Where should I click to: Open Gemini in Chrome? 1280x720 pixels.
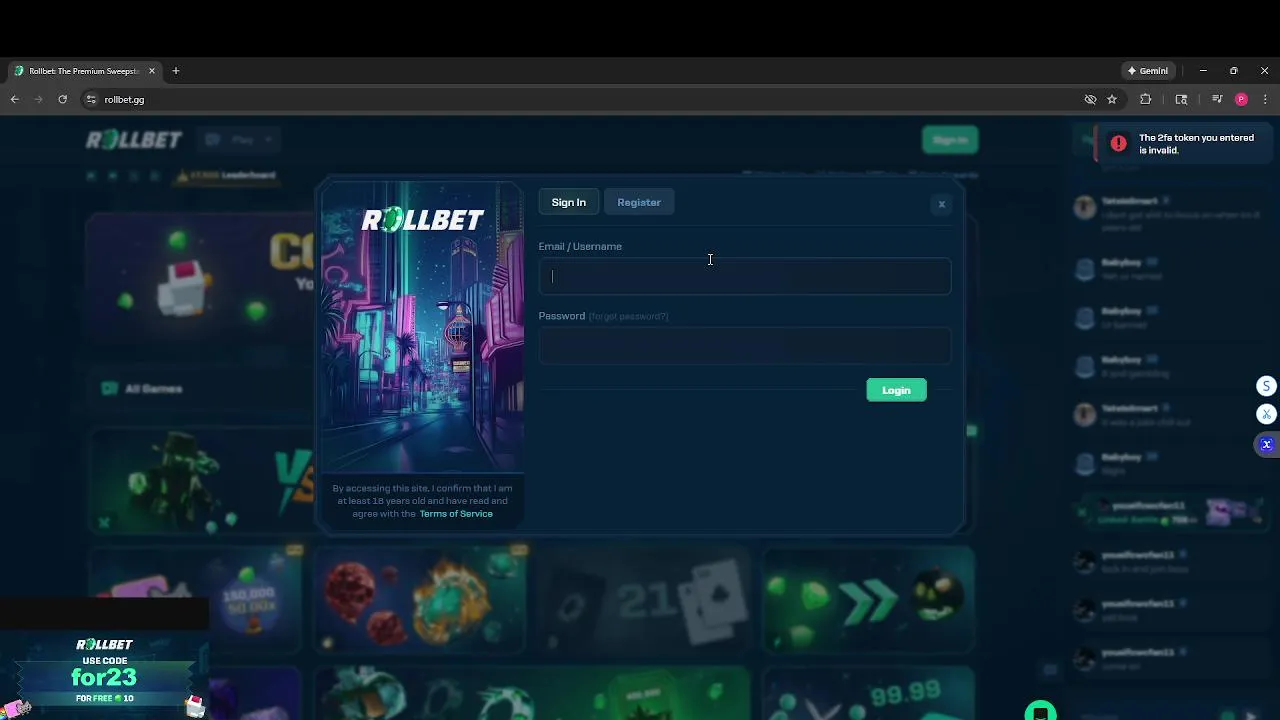click(1148, 71)
